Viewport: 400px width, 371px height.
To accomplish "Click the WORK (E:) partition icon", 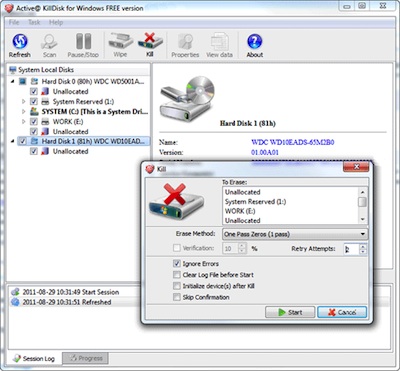I will (45, 121).
